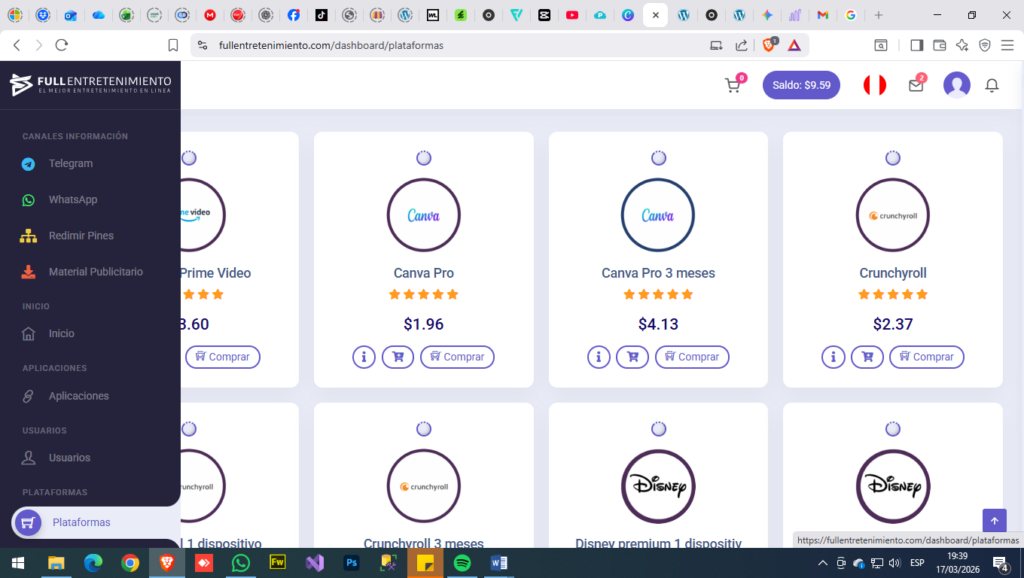Open Spotify from the Windows taskbar

coord(462,563)
